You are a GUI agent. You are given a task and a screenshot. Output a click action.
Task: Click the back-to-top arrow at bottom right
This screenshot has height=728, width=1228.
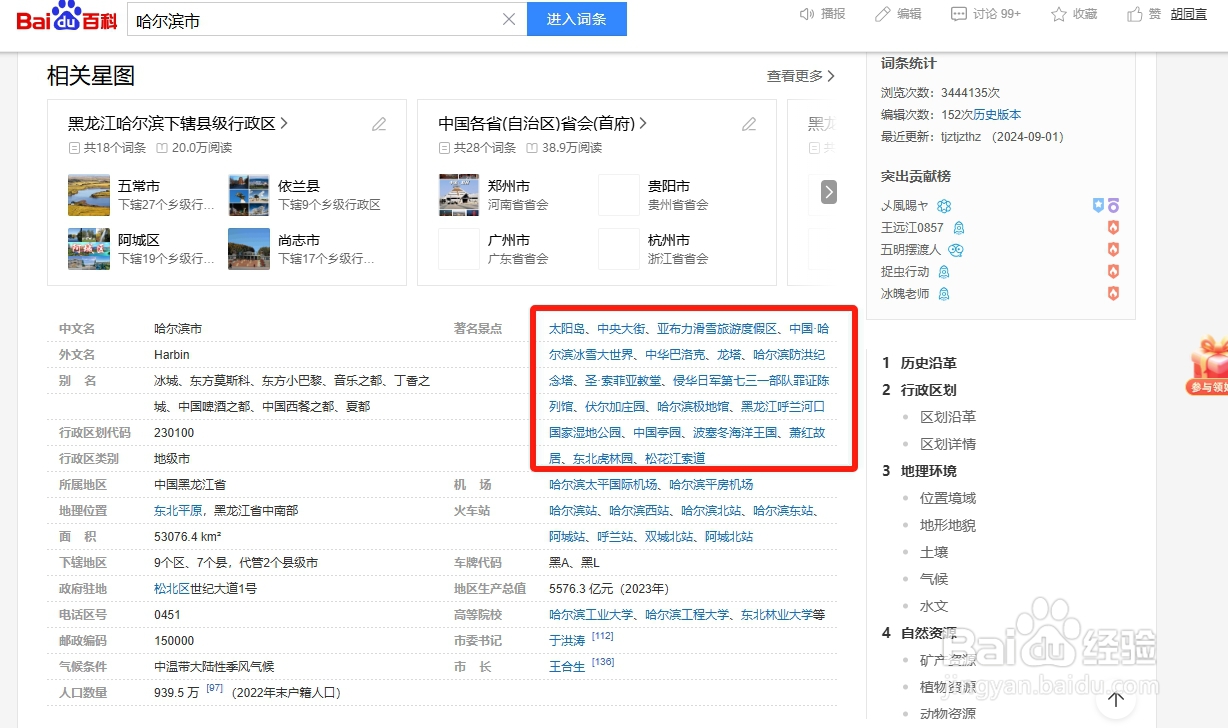point(1116,701)
